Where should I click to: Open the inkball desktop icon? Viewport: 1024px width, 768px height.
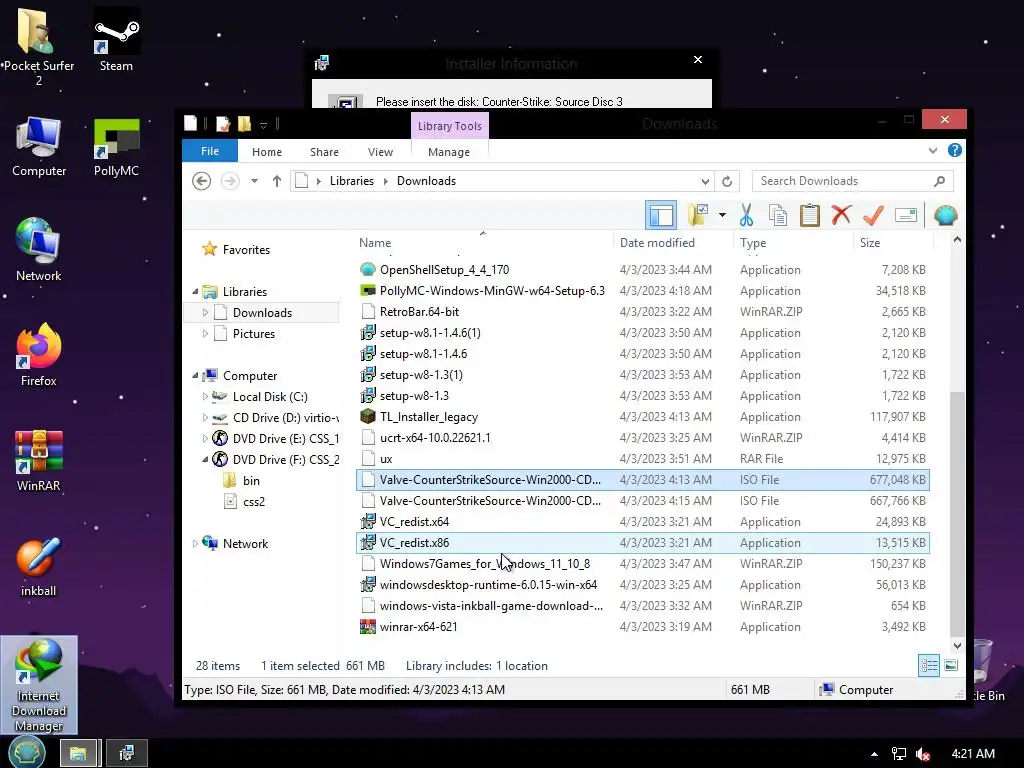pyautogui.click(x=39, y=567)
